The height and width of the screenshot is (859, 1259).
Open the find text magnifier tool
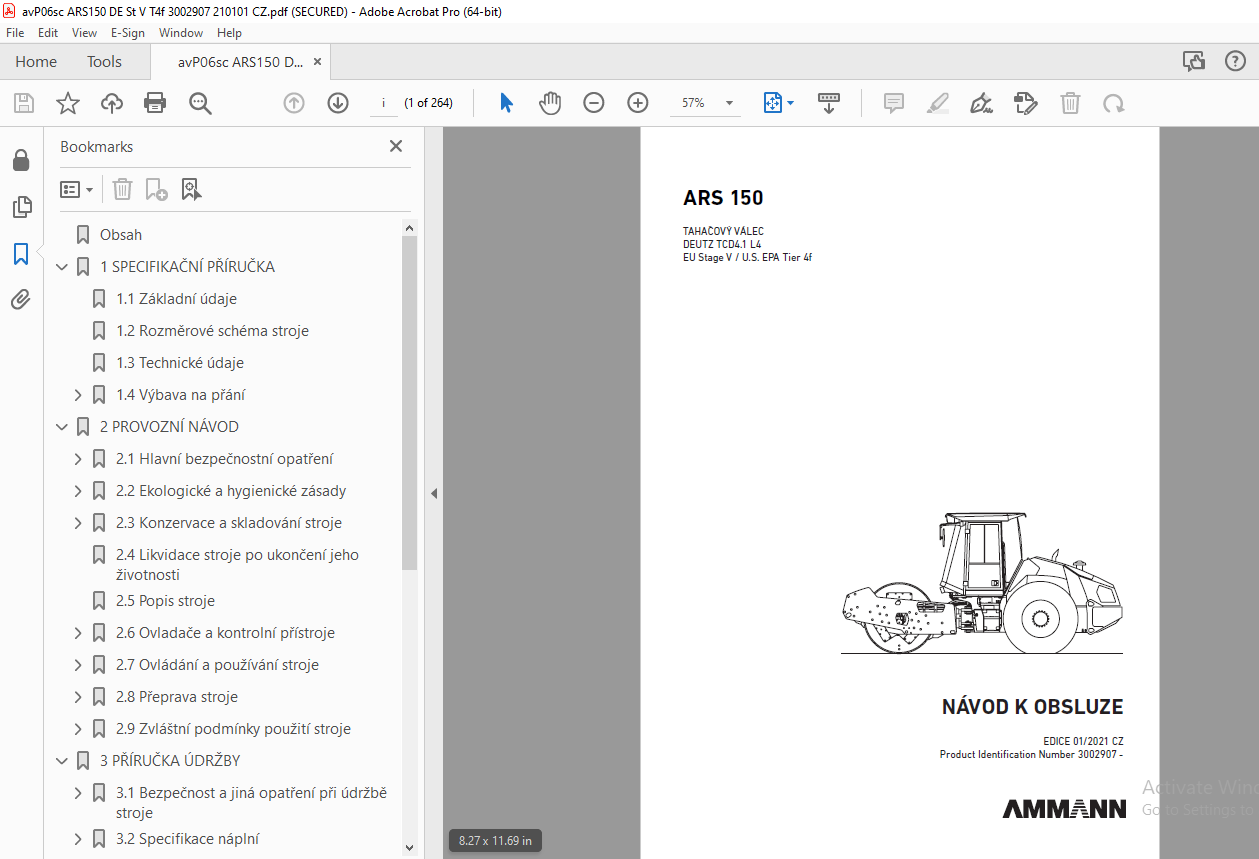[x=200, y=103]
